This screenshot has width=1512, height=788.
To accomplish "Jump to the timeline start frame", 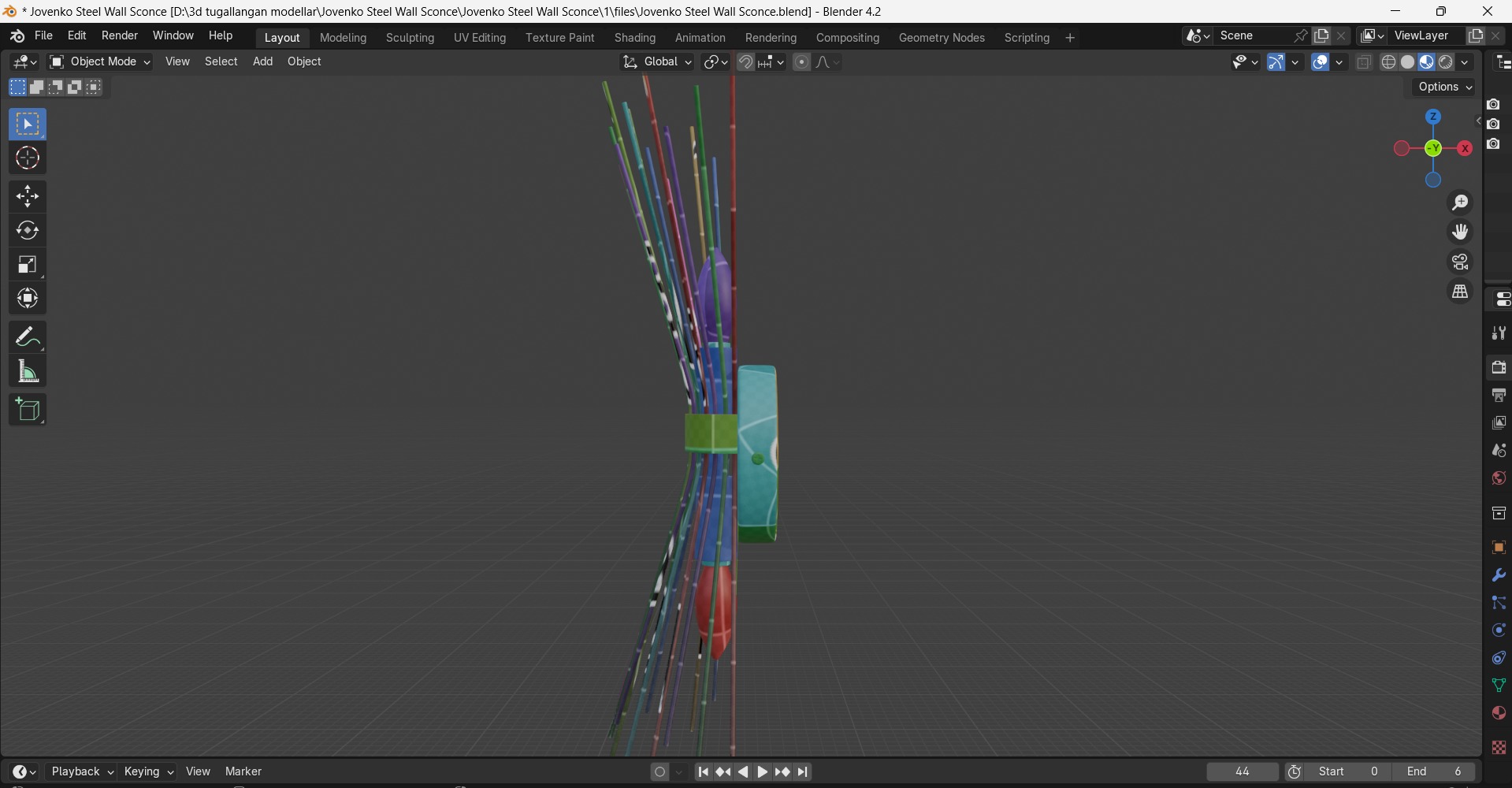I will pyautogui.click(x=704, y=772).
